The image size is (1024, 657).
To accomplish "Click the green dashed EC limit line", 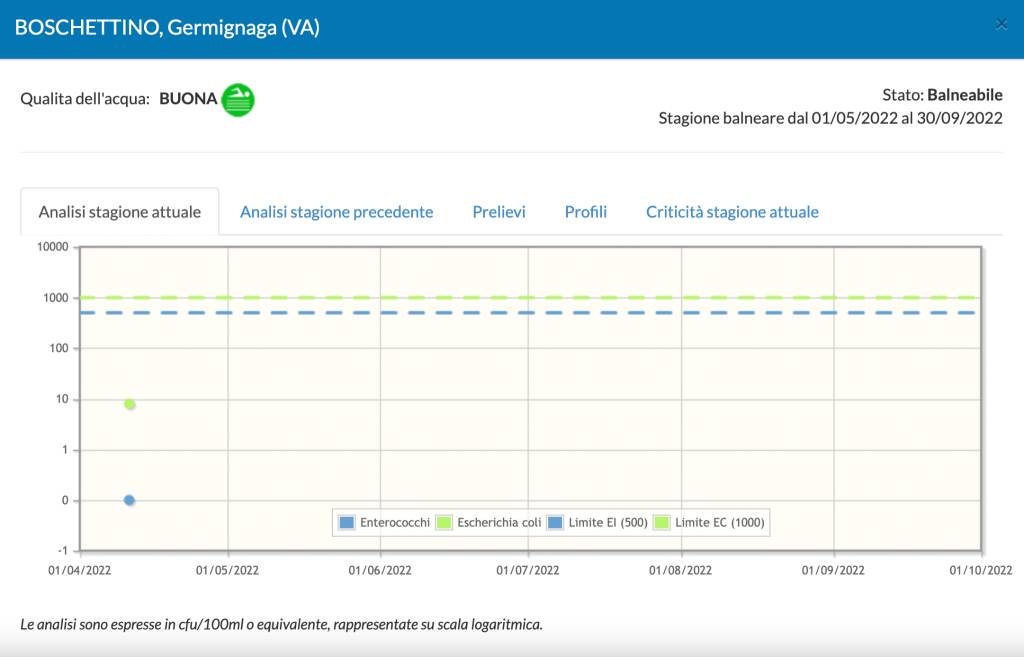I will [600, 297].
